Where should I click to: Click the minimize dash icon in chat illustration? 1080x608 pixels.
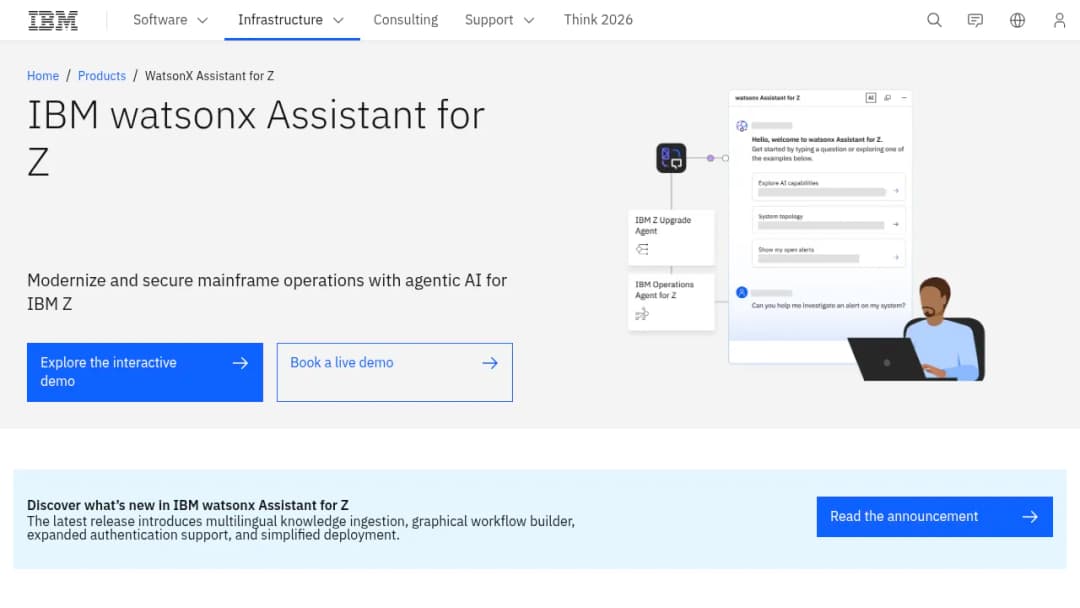904,98
